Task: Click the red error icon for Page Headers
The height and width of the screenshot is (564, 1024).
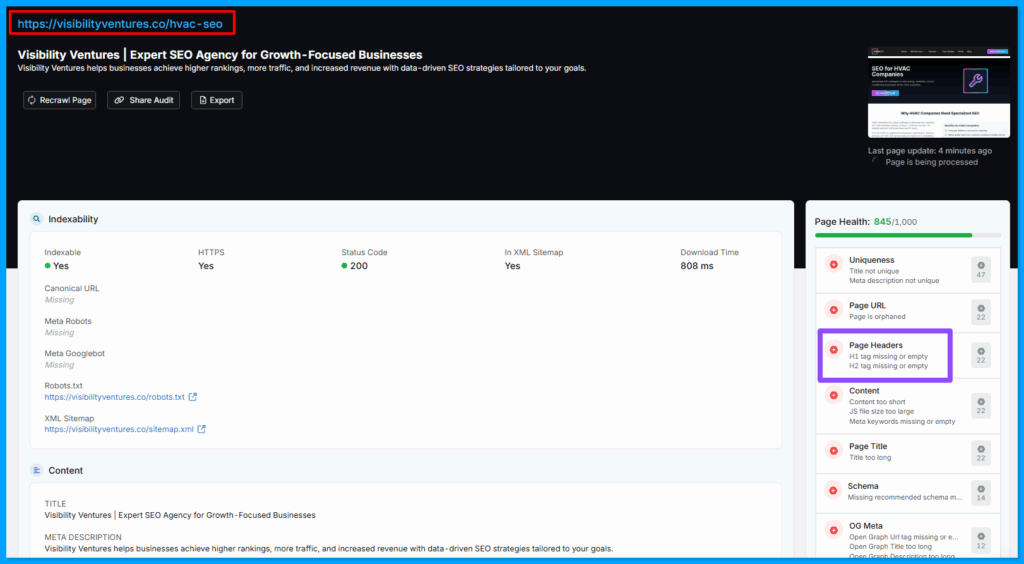Action: pyautogui.click(x=833, y=350)
